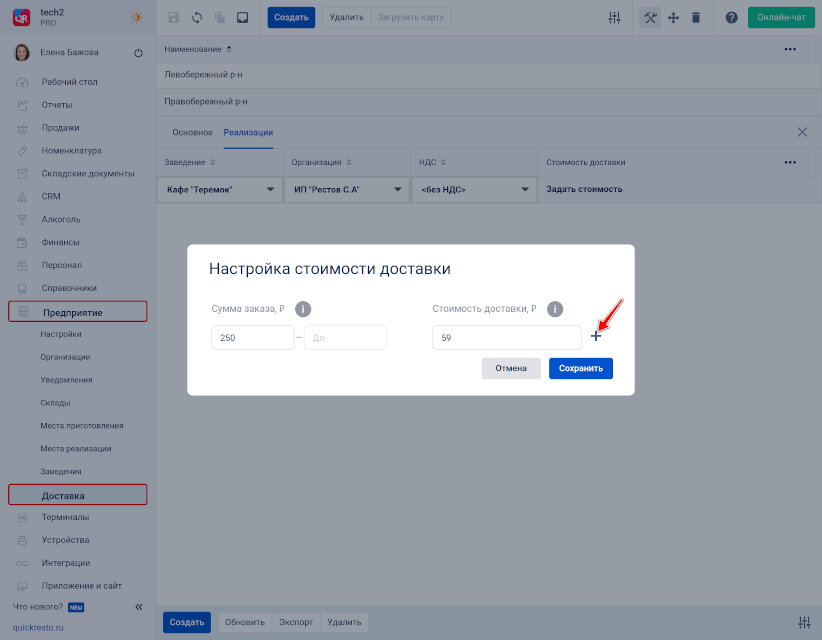Click the info icon next to Стоимость доставки
Screen dimensions: 822x640
[x=555, y=309]
